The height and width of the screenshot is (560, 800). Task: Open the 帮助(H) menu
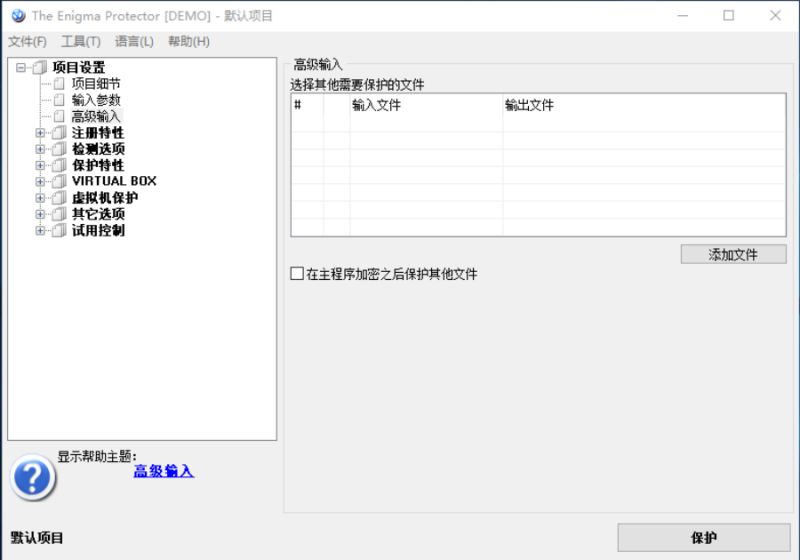click(189, 41)
